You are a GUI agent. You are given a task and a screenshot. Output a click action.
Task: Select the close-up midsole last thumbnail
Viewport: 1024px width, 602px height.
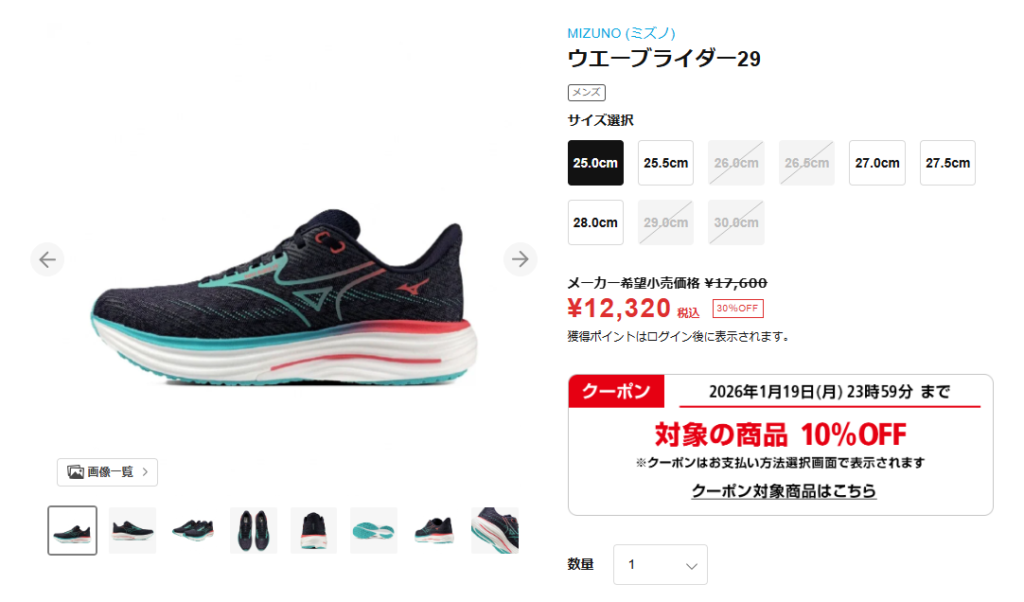coord(495,530)
